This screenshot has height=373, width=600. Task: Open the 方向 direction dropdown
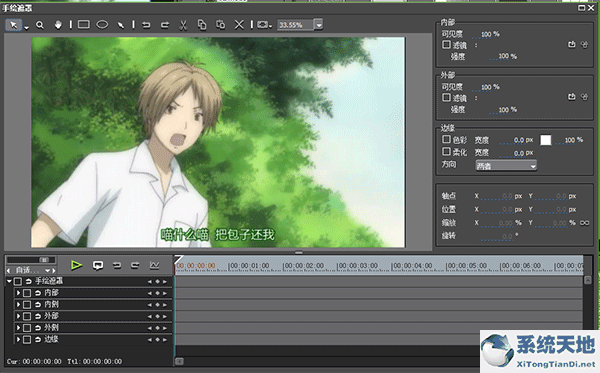click(506, 166)
